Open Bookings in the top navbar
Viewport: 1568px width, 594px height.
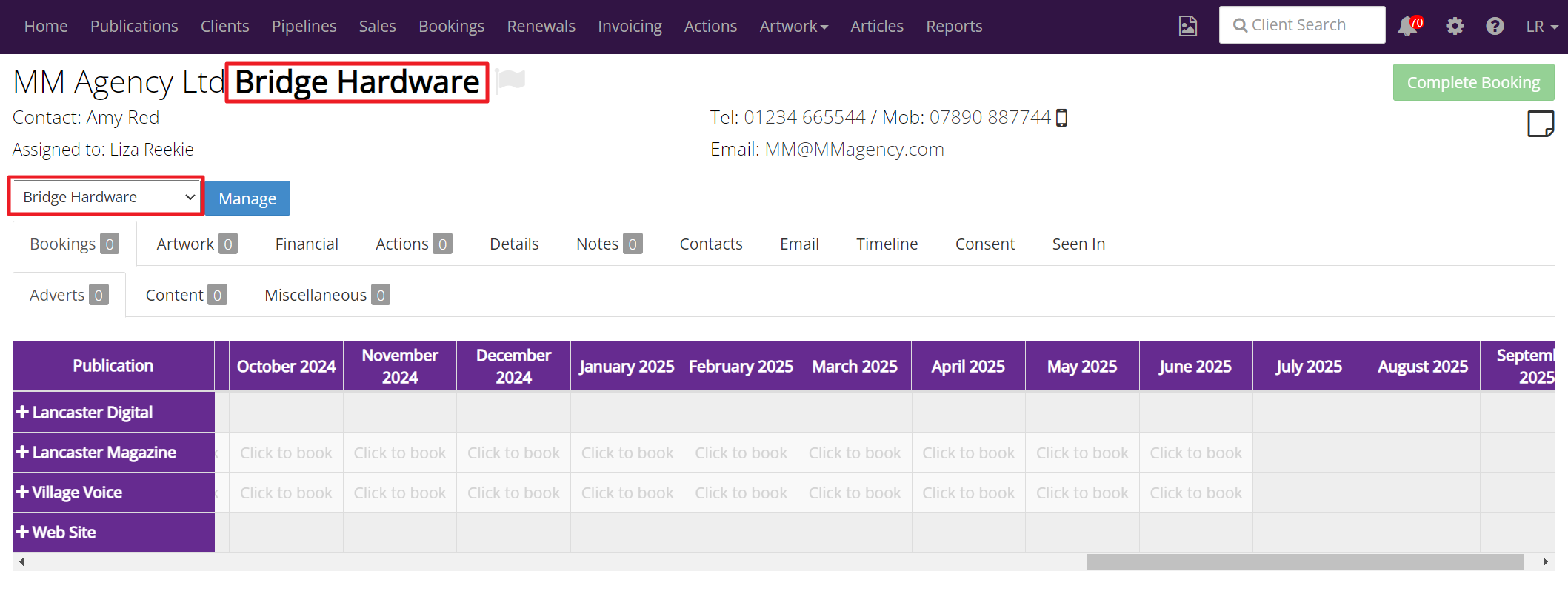click(x=451, y=26)
